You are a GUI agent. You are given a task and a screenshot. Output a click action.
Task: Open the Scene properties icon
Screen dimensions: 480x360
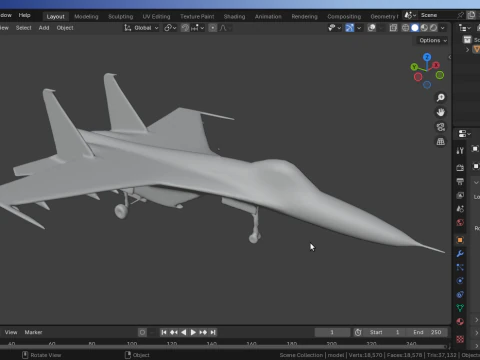tap(460, 209)
